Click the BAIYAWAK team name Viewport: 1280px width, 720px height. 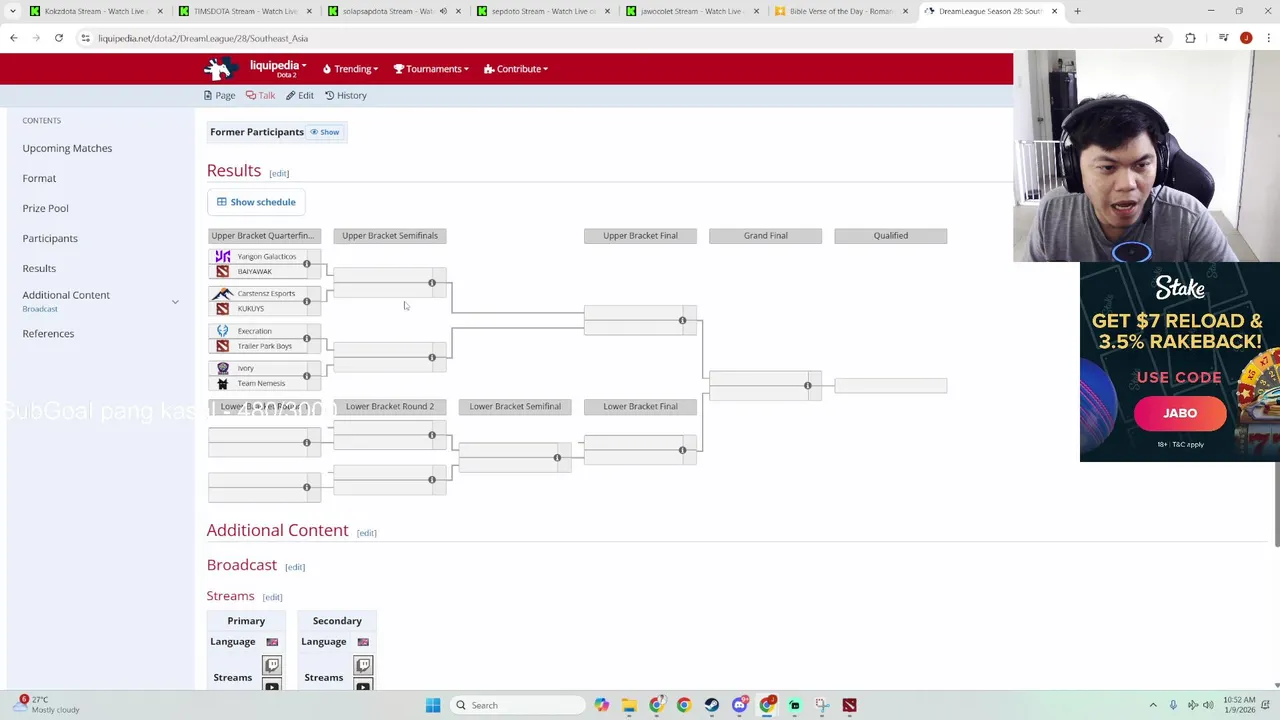coord(255,272)
